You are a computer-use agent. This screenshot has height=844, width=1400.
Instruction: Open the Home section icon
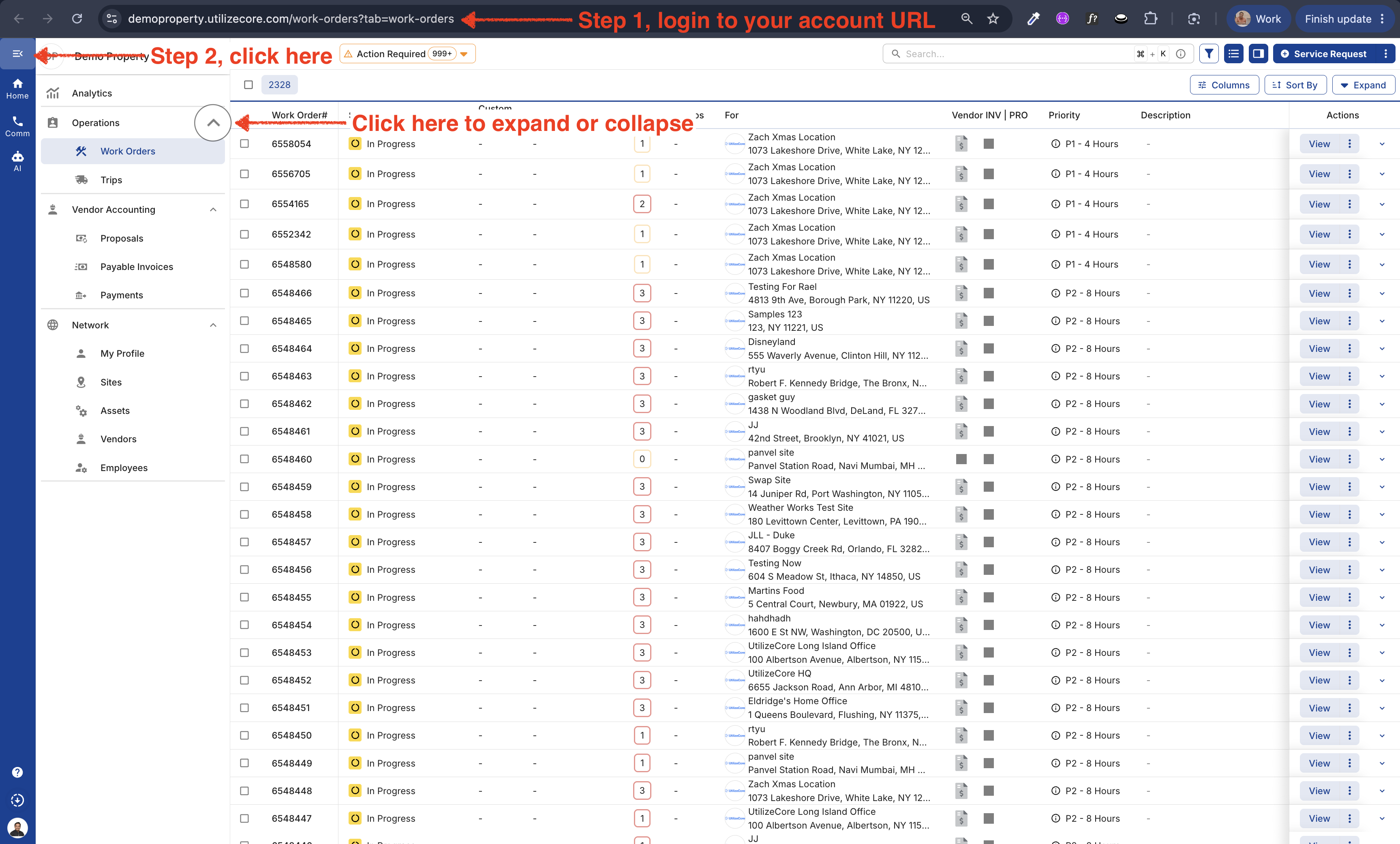(17, 89)
